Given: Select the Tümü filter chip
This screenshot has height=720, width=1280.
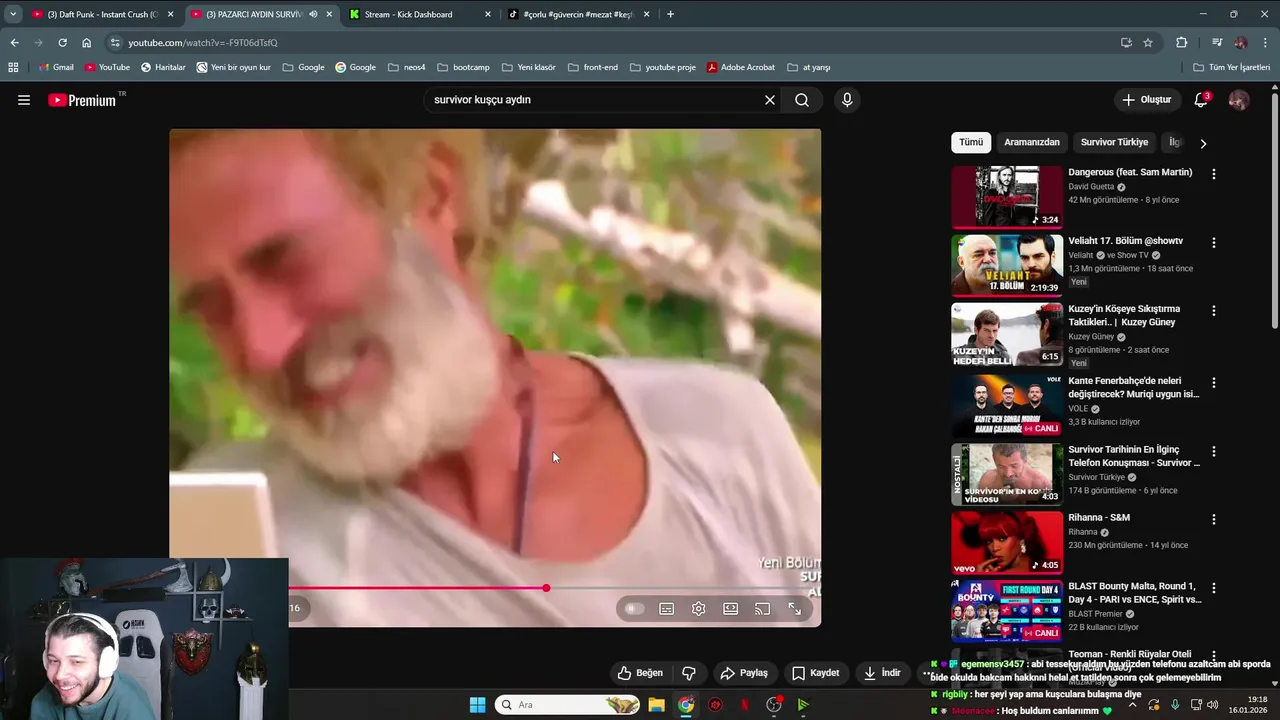Looking at the screenshot, I should coord(971,143).
